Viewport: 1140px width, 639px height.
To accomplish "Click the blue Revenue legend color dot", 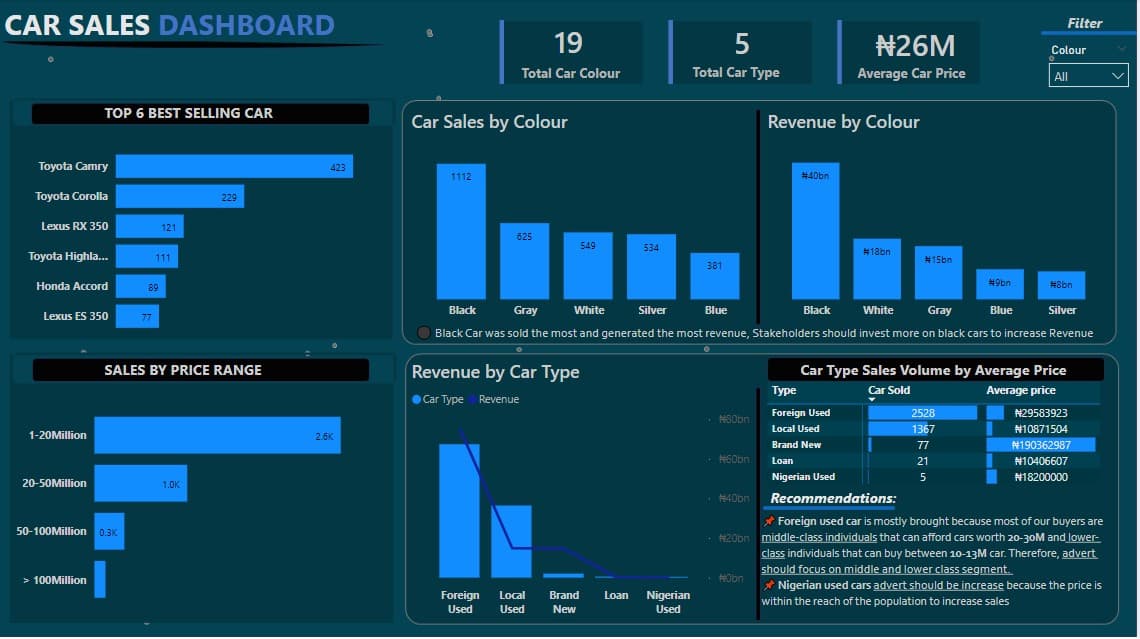I will 473,399.
